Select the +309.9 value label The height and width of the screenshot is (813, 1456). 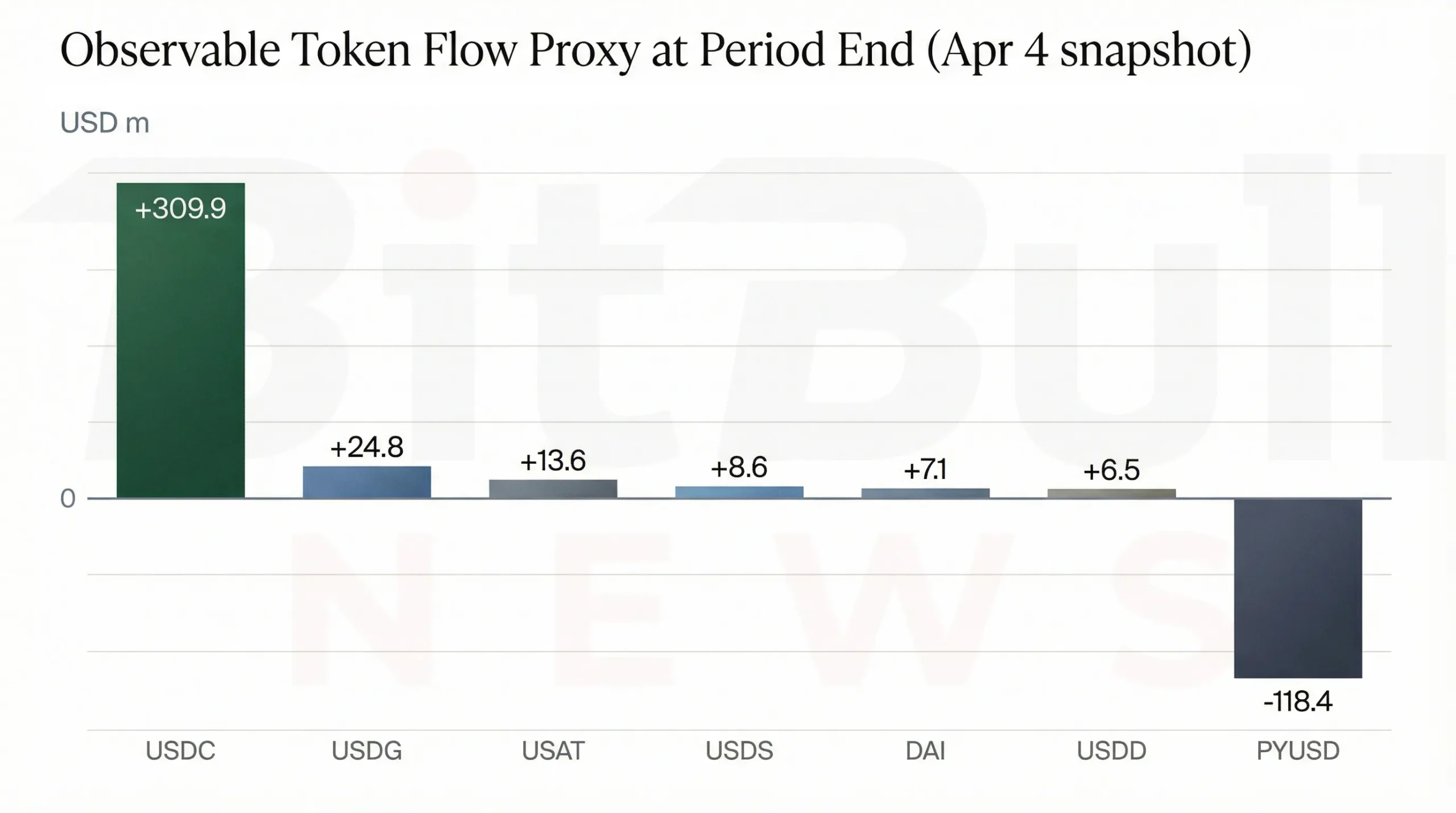point(180,209)
